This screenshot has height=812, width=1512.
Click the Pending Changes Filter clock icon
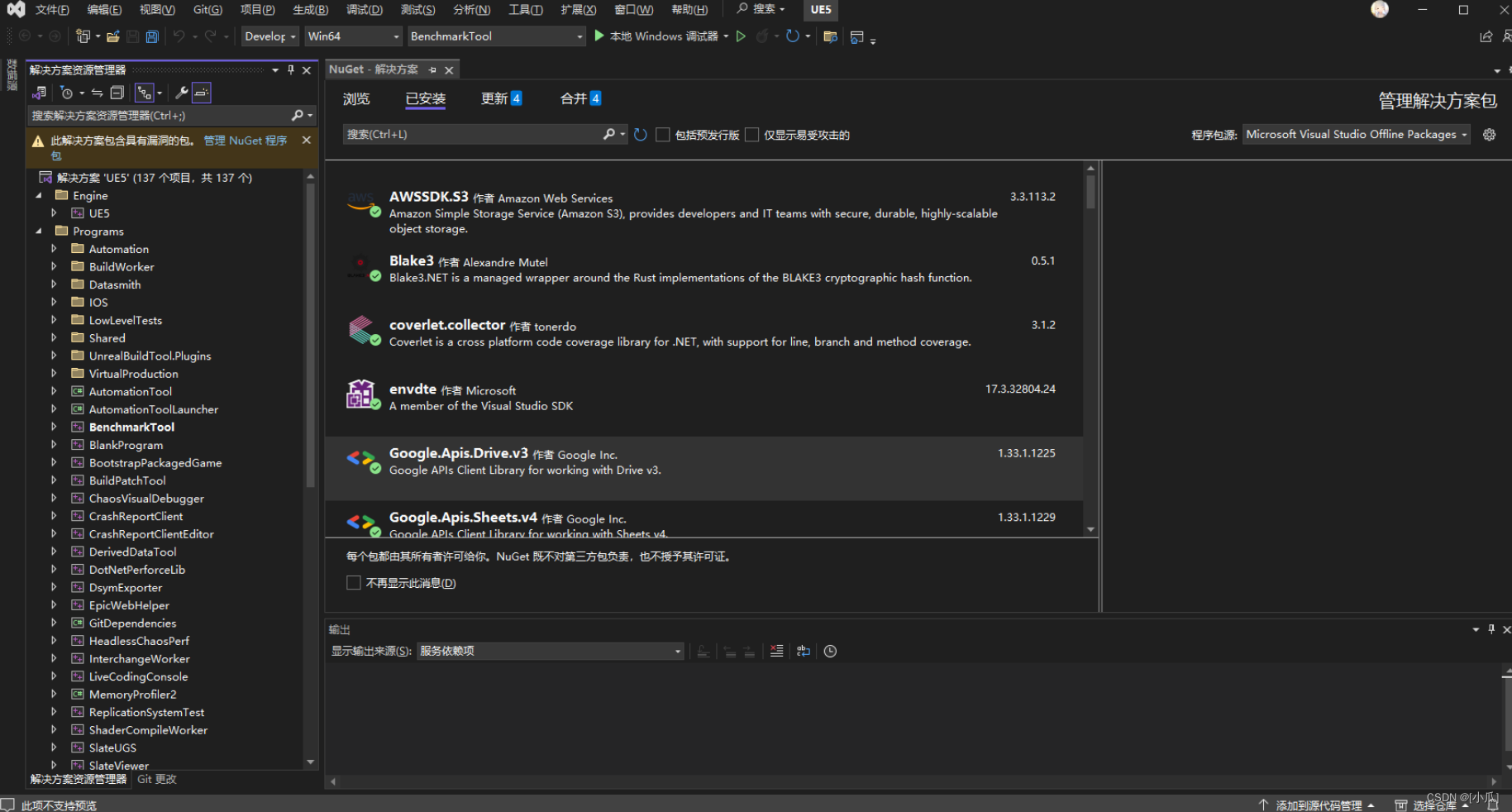(67, 93)
